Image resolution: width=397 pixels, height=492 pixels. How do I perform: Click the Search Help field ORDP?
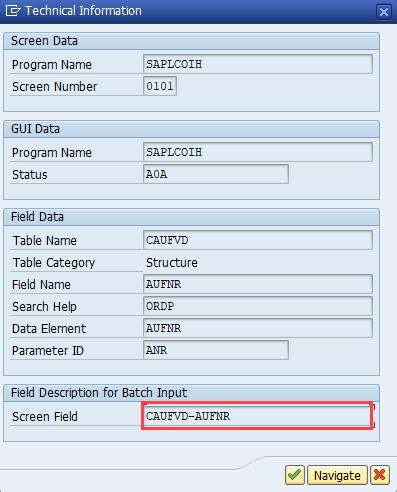point(258,306)
